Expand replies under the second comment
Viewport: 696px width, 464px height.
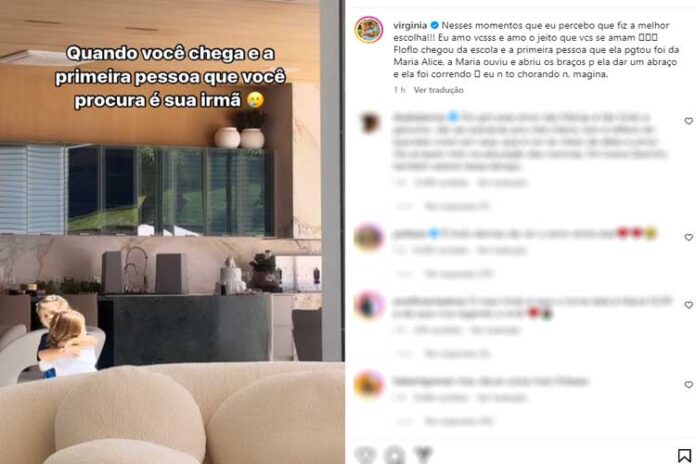(x=459, y=274)
